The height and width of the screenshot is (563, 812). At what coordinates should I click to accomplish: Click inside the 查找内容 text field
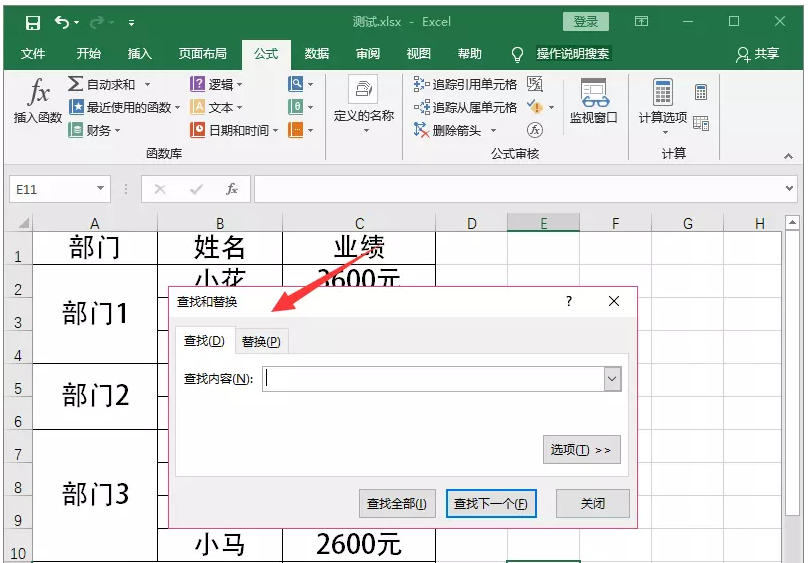tap(432, 379)
